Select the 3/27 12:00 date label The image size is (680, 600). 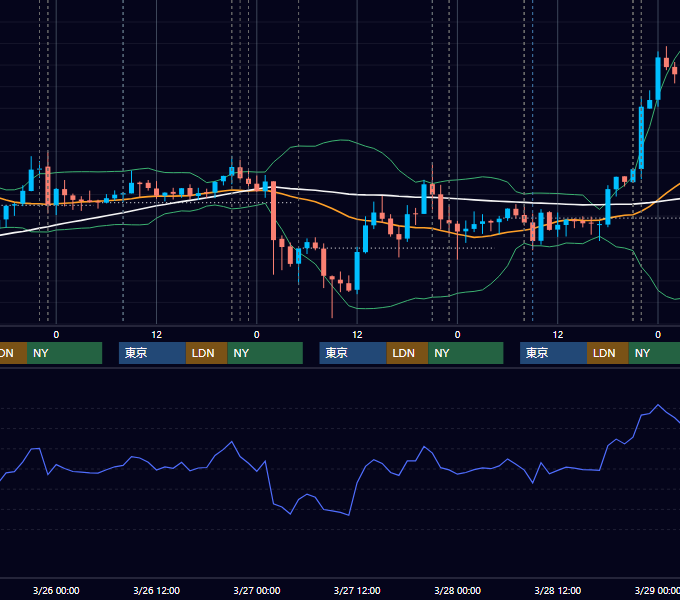357,590
